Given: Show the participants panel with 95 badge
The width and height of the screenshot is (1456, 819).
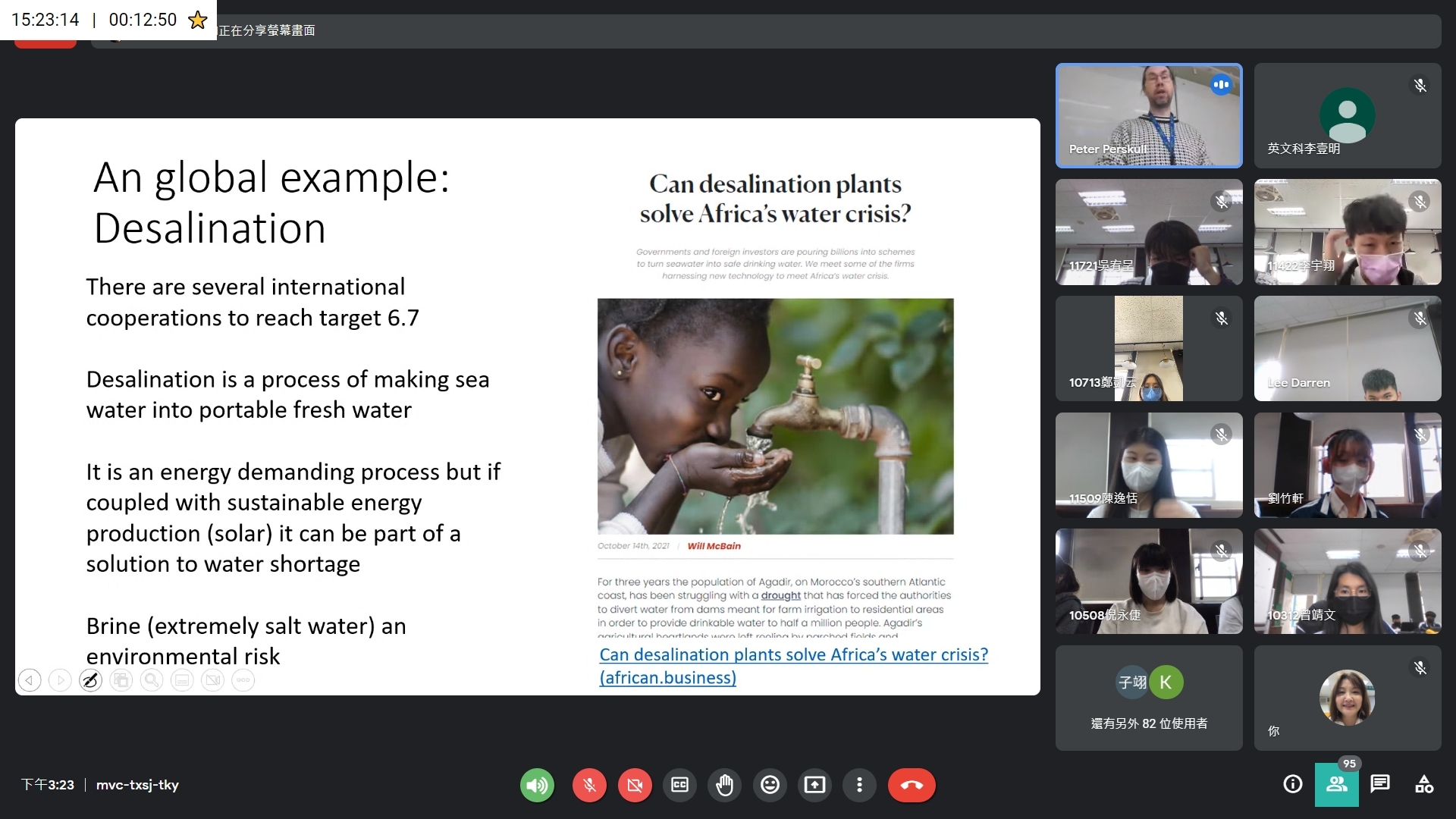Looking at the screenshot, I should pos(1336,784).
